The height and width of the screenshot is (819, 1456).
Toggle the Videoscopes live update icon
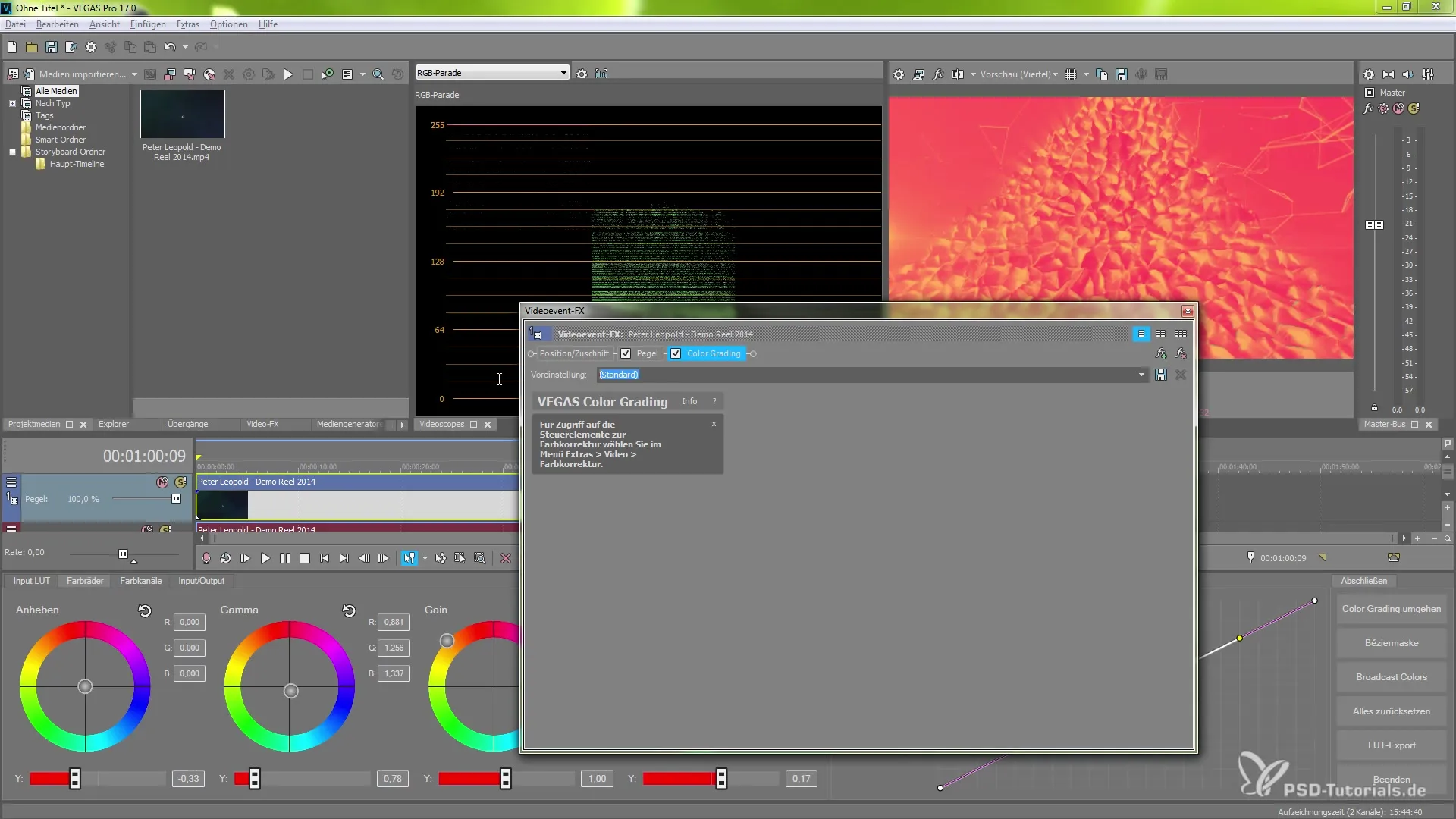[x=601, y=74]
